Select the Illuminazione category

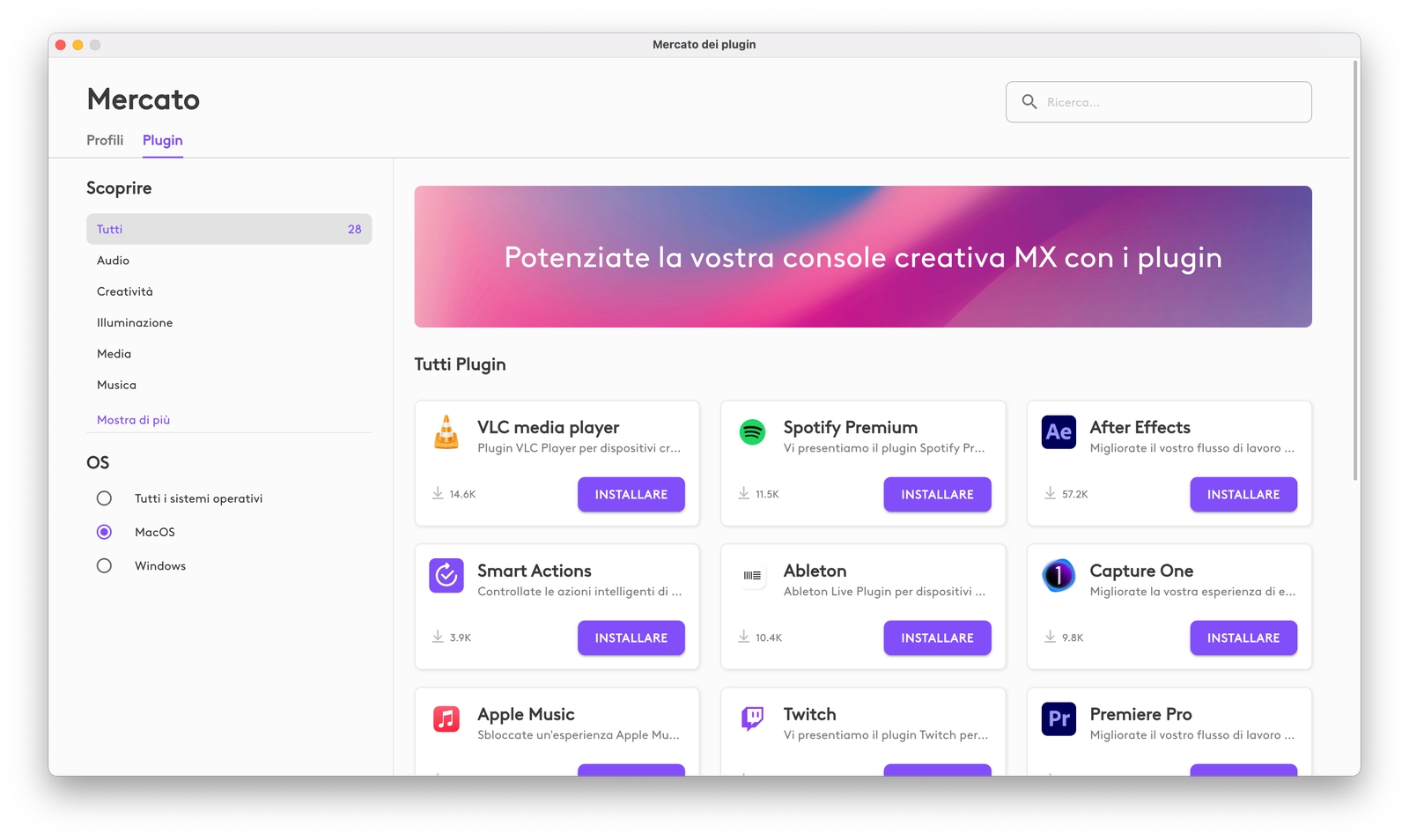tap(229, 322)
